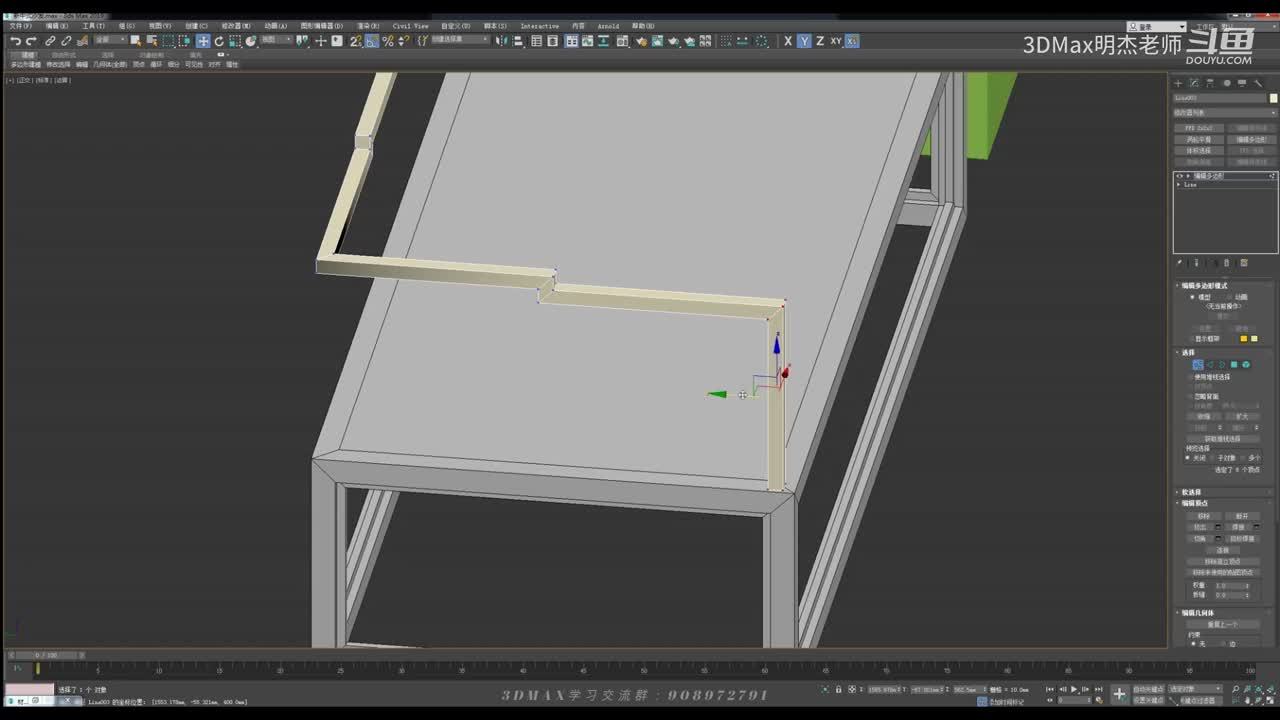Open the Arnold menu
This screenshot has width=1280, height=720.
tap(608, 26)
